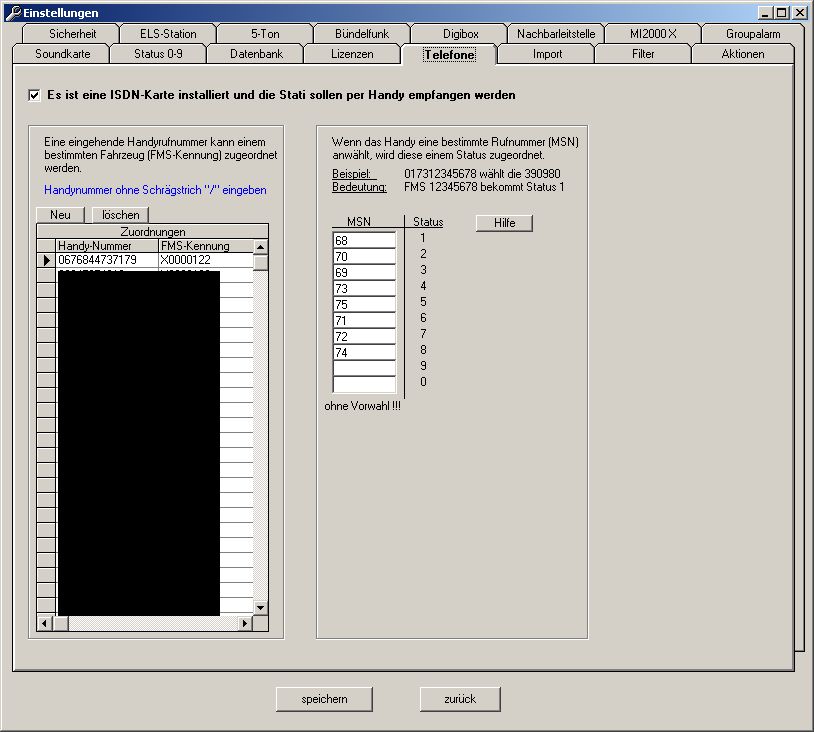
Task: Click the empty MSN field for Status 9
Action: point(364,368)
